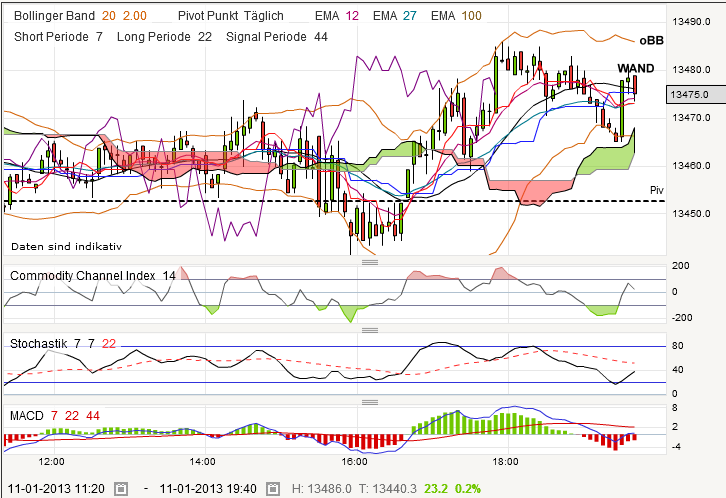Click Stochastik red parameter 22
Viewport: 726px width, 498px height.
[109, 343]
